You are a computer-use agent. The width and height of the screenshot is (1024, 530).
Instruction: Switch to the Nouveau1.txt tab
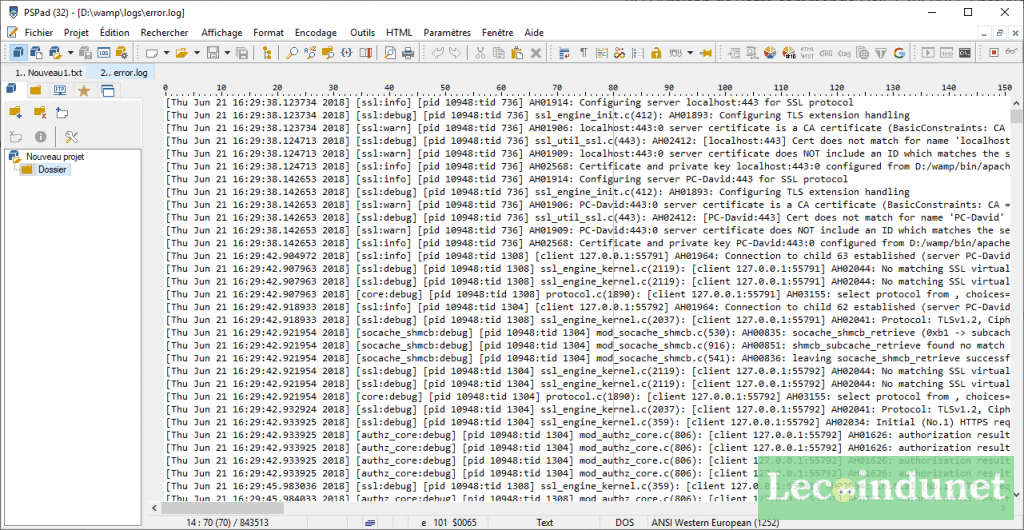tap(48, 73)
